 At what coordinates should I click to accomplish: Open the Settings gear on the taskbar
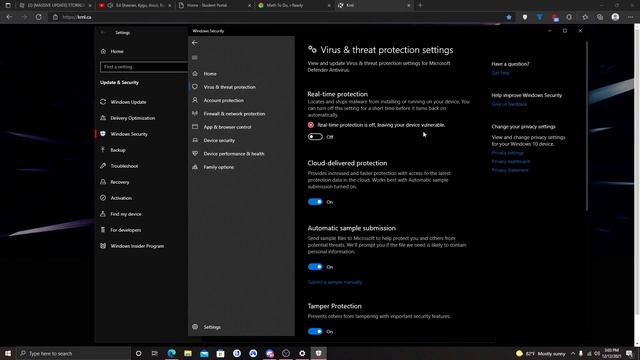click(x=302, y=353)
